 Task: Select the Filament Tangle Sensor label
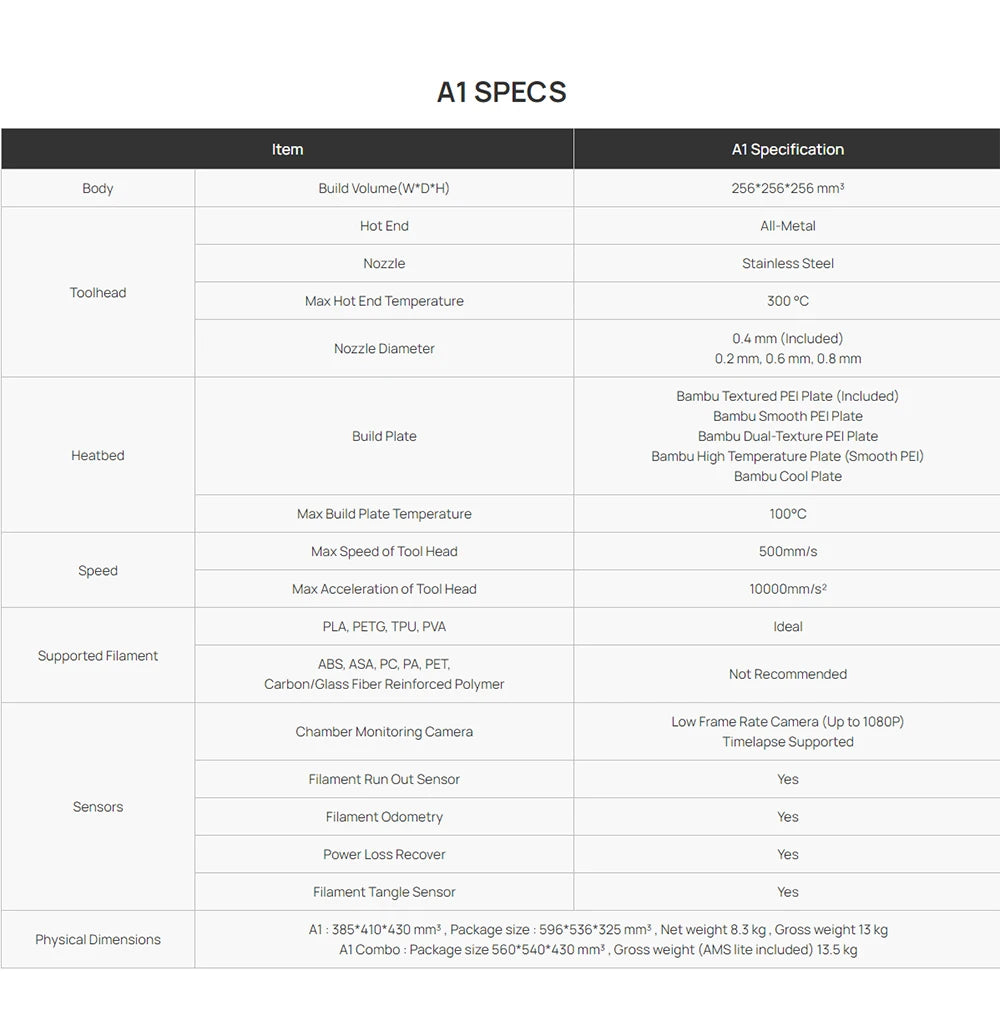coord(384,892)
